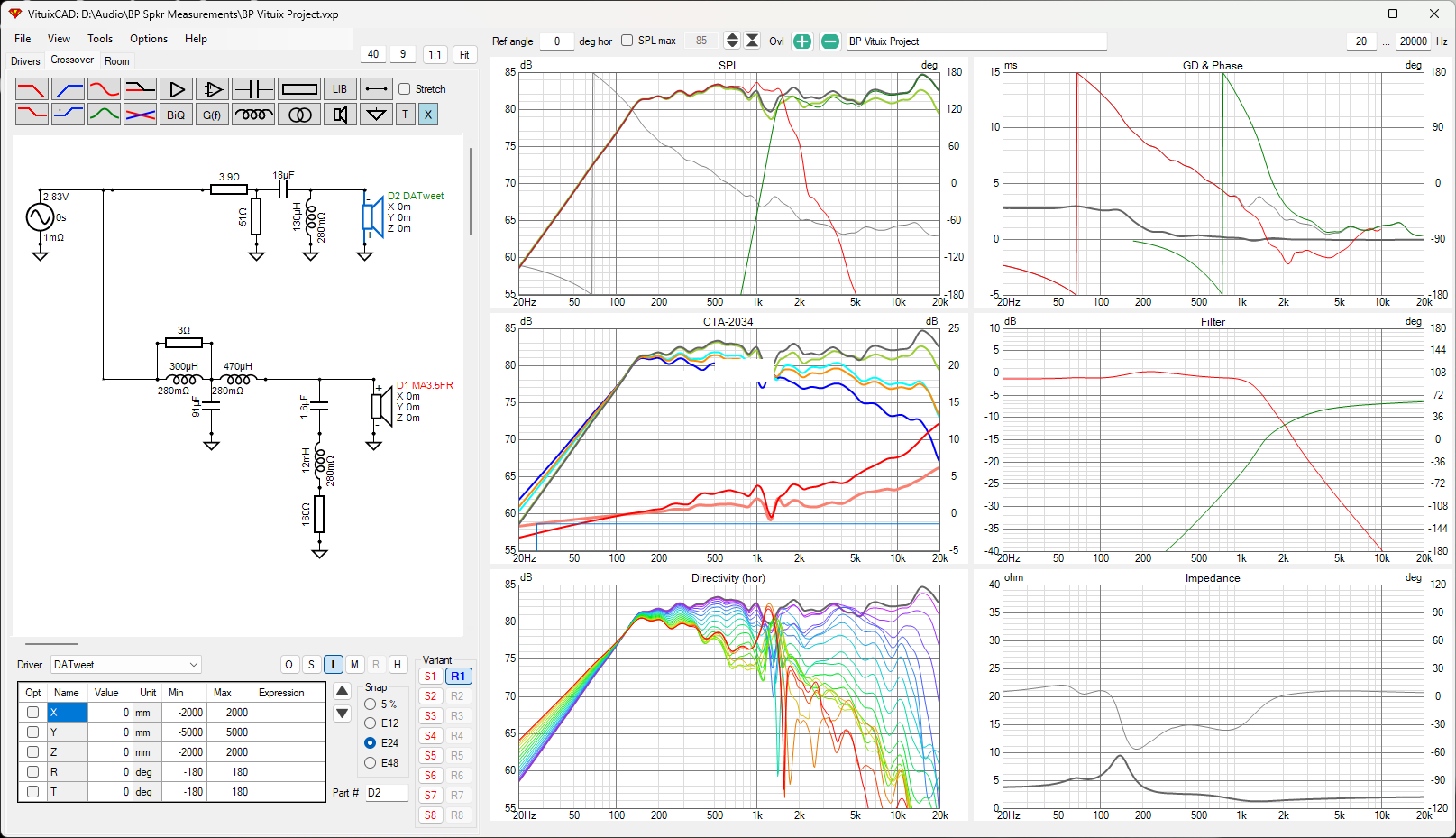Open the Driver dropdown showing DATweet
This screenshot has width=1456, height=838.
pos(125,665)
